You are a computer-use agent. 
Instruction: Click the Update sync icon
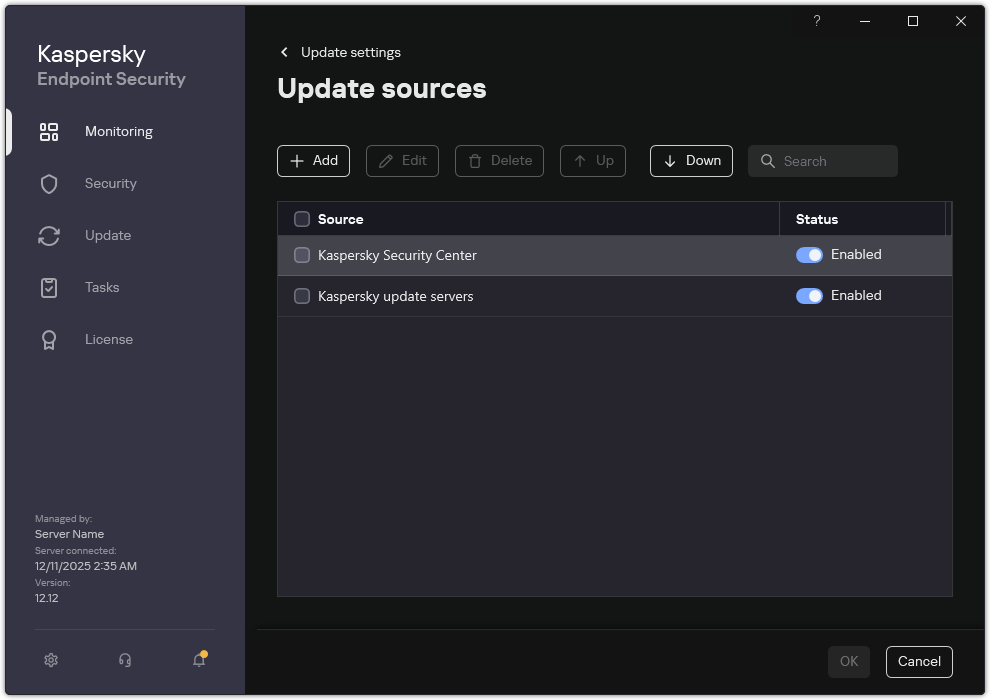pyautogui.click(x=49, y=235)
